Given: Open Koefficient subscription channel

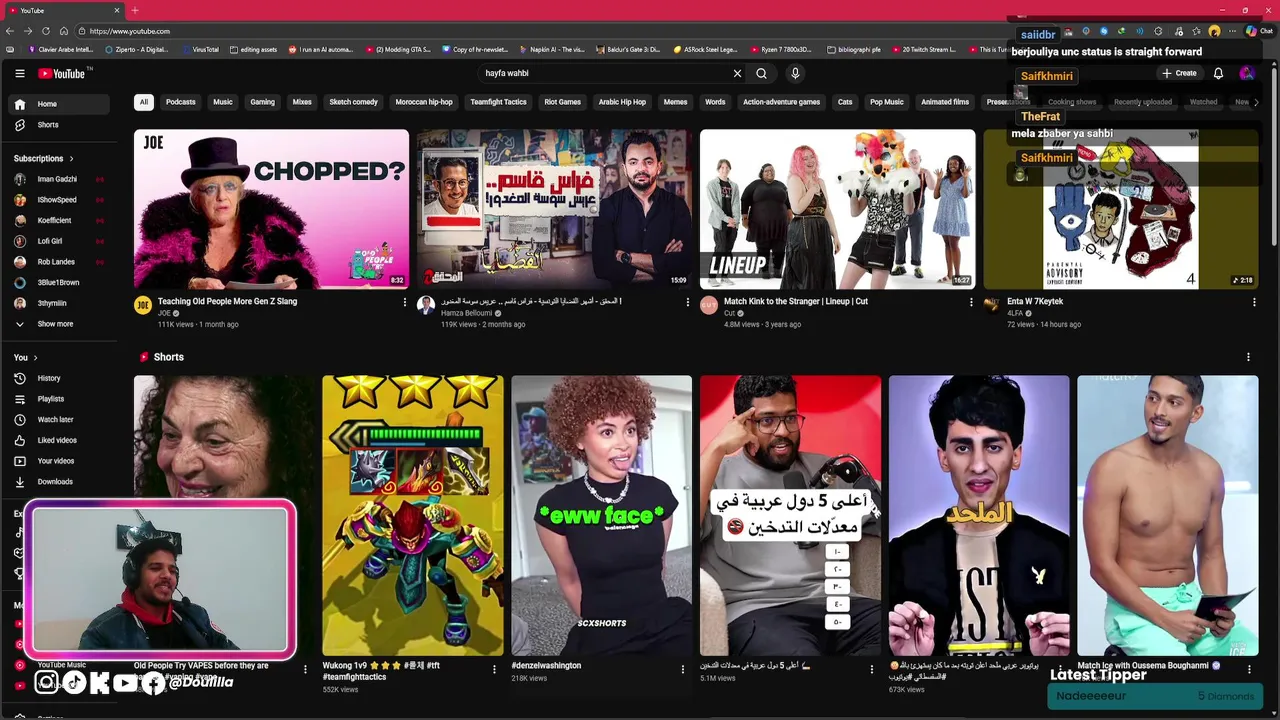Looking at the screenshot, I should [x=61, y=220].
